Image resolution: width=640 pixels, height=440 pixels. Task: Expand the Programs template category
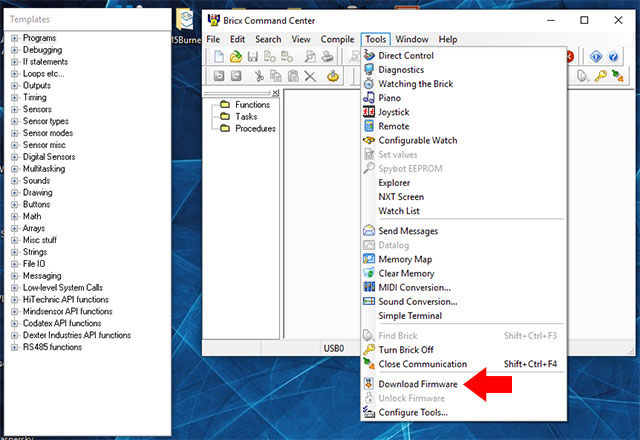point(15,38)
